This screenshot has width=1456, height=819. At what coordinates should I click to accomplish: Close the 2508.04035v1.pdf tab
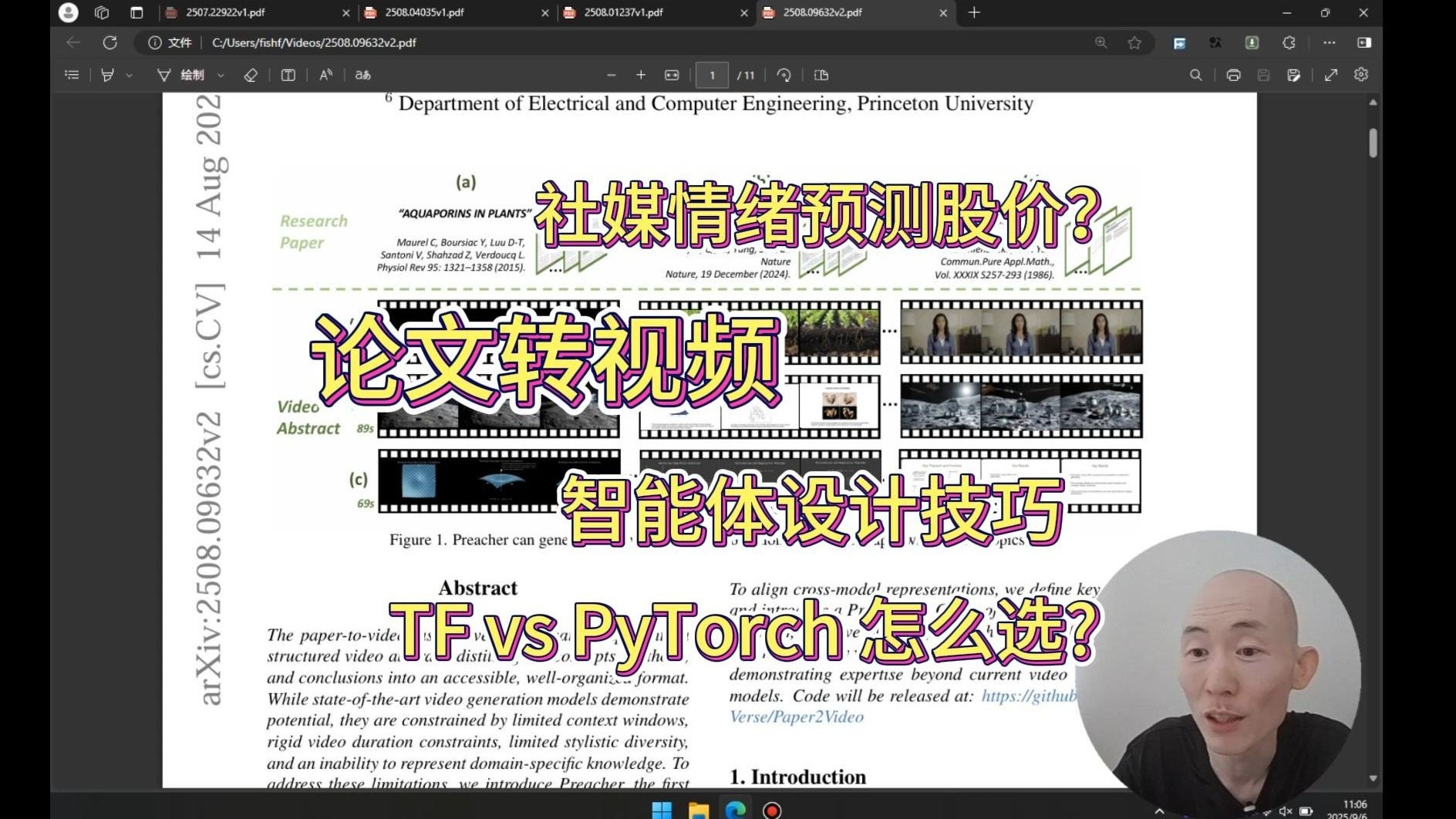(545, 13)
